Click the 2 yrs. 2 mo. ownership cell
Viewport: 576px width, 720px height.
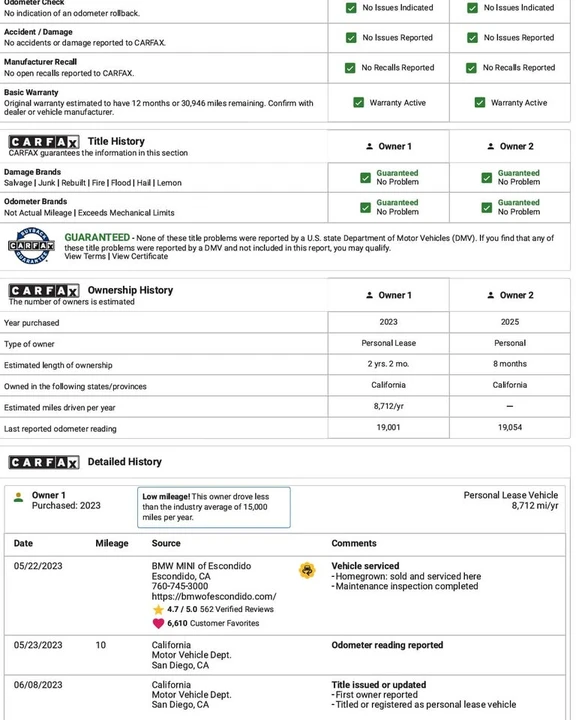pos(389,364)
